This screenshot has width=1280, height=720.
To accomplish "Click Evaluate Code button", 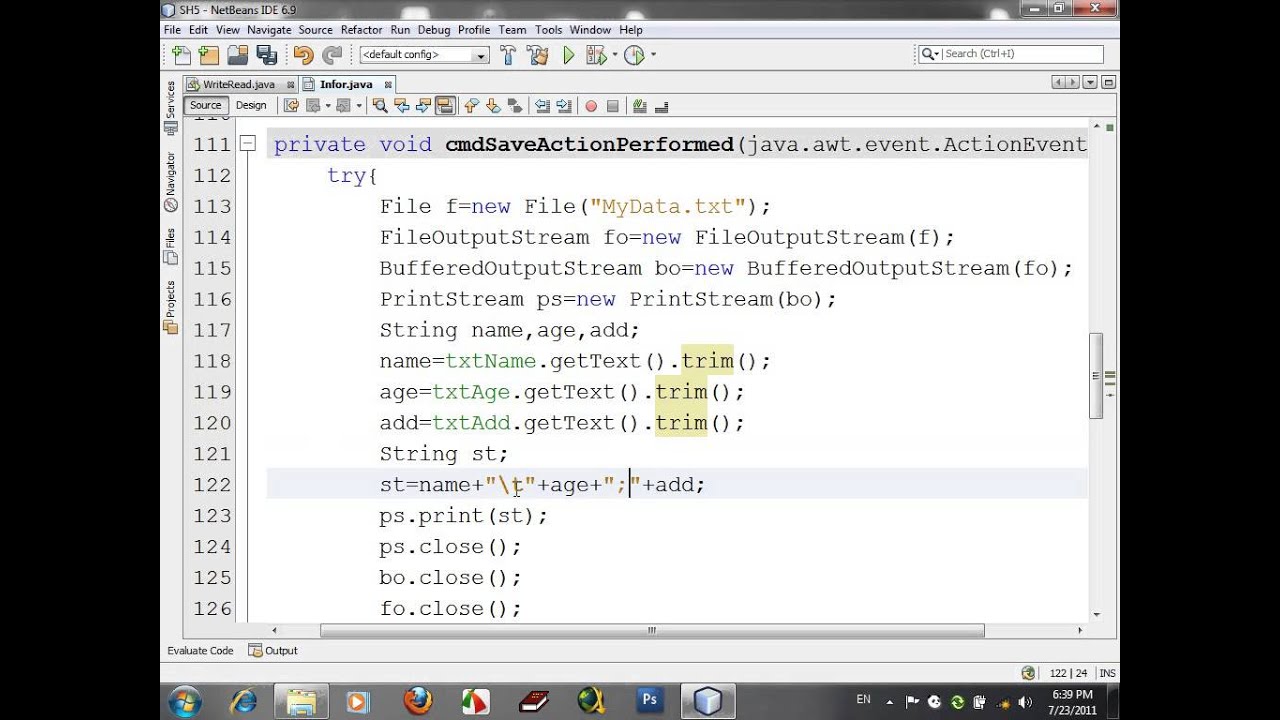I will click(x=200, y=650).
